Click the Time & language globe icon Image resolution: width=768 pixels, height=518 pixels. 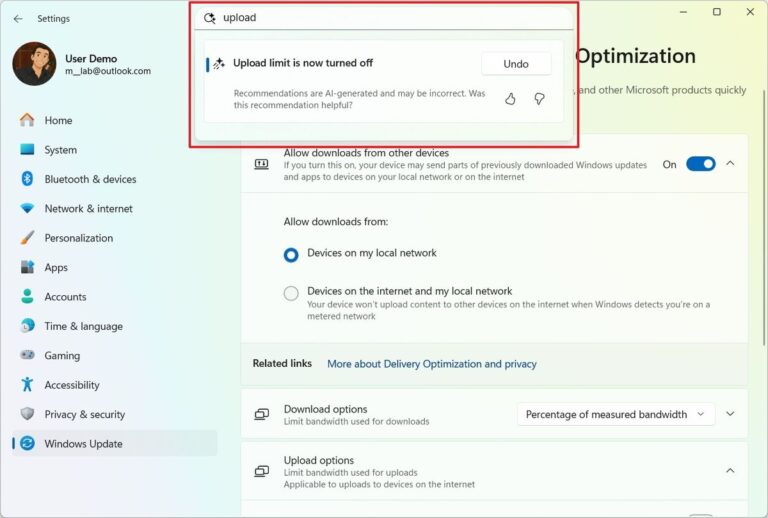(x=27, y=326)
